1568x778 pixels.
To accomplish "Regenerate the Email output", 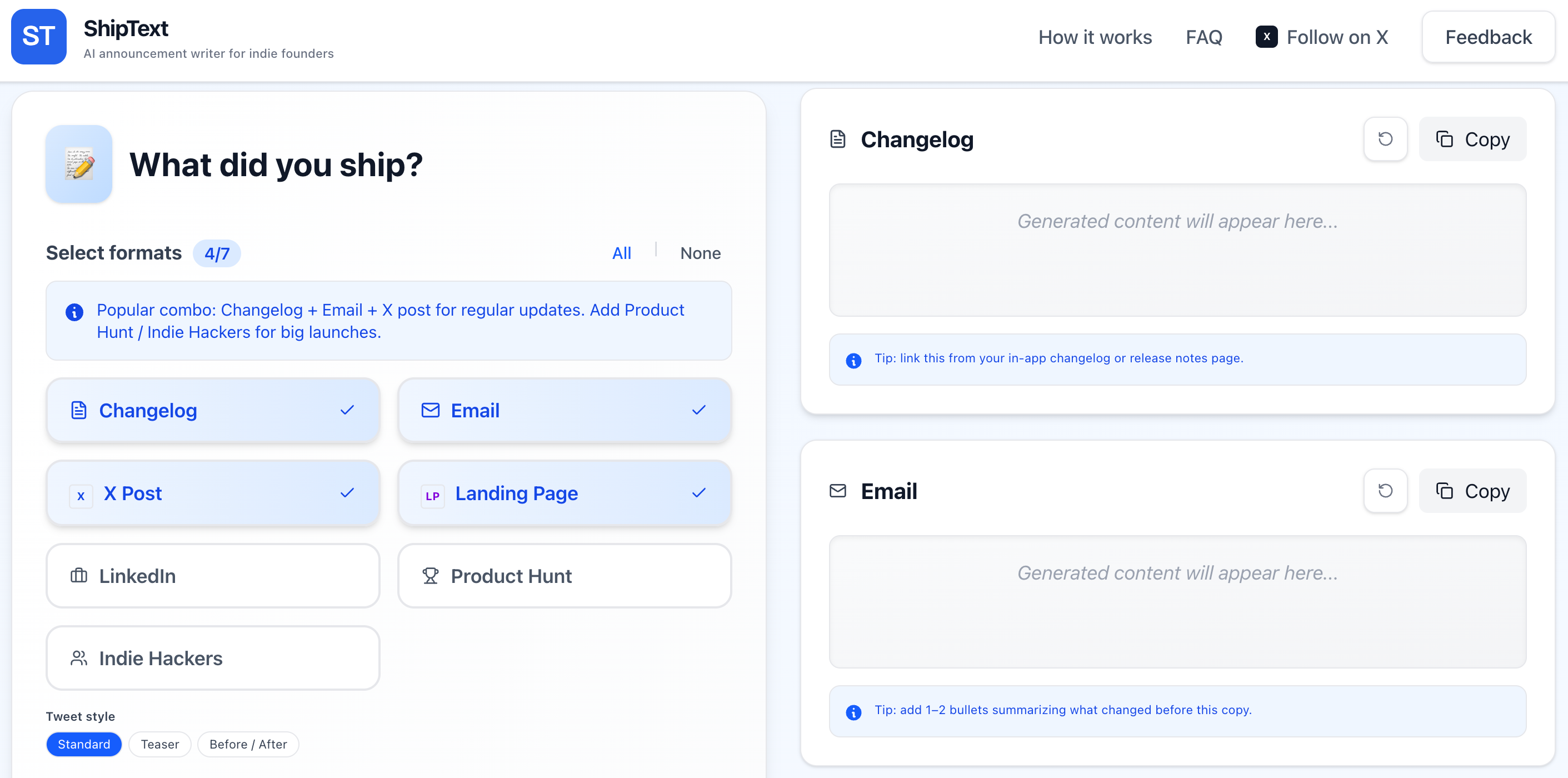I will (1385, 491).
